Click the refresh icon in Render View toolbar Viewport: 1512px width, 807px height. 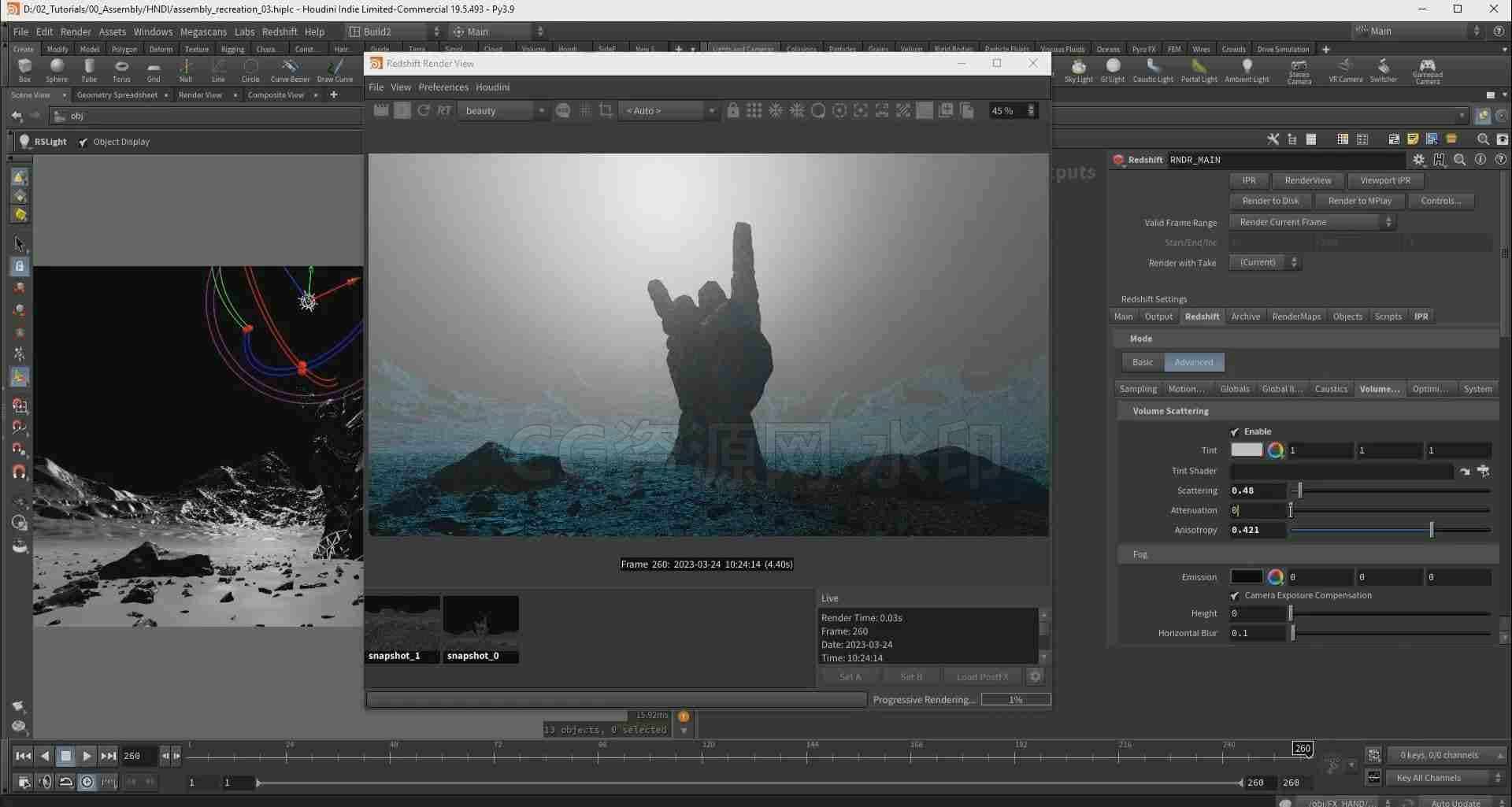click(424, 111)
